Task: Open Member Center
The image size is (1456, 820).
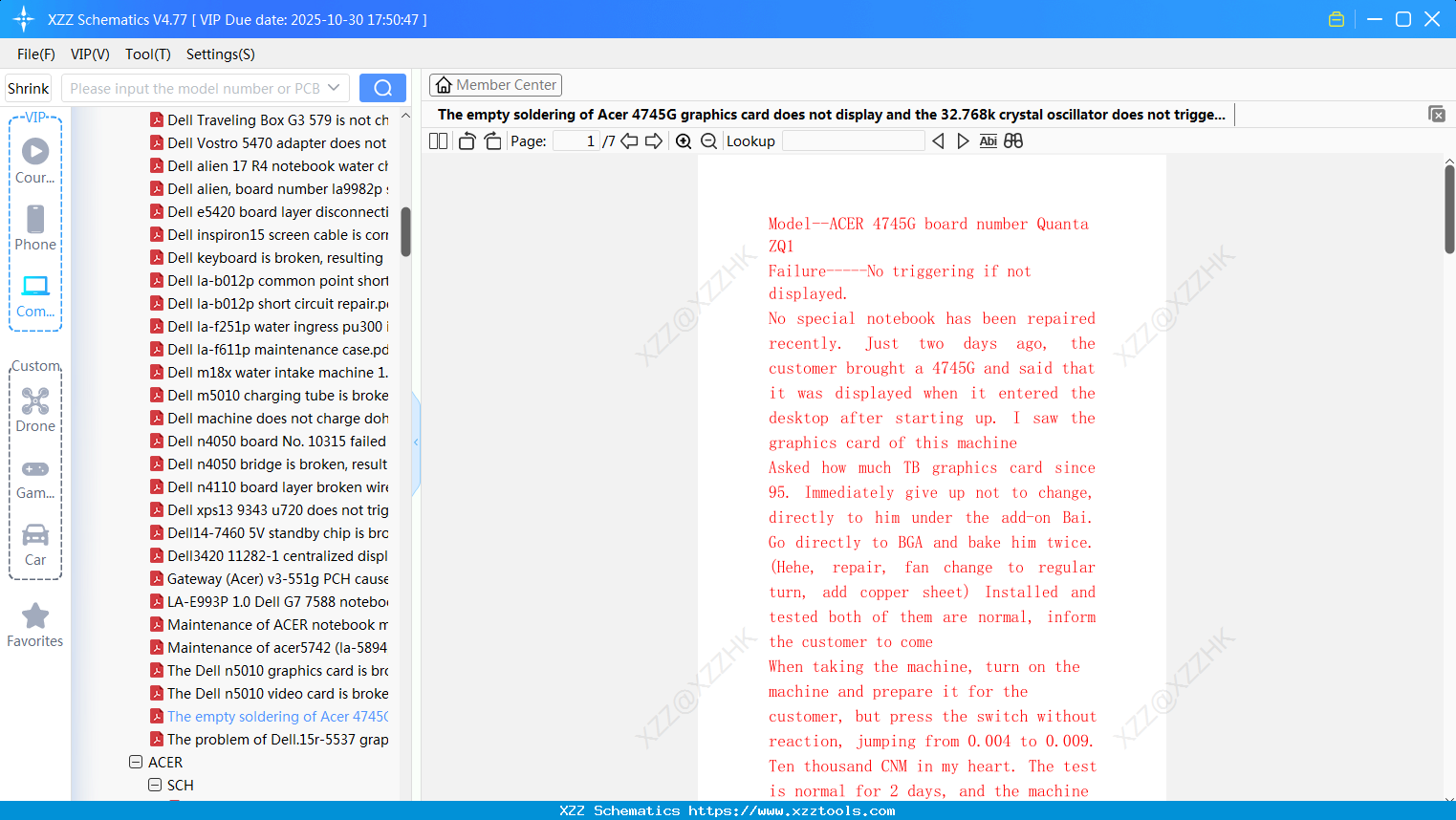Action: click(495, 85)
